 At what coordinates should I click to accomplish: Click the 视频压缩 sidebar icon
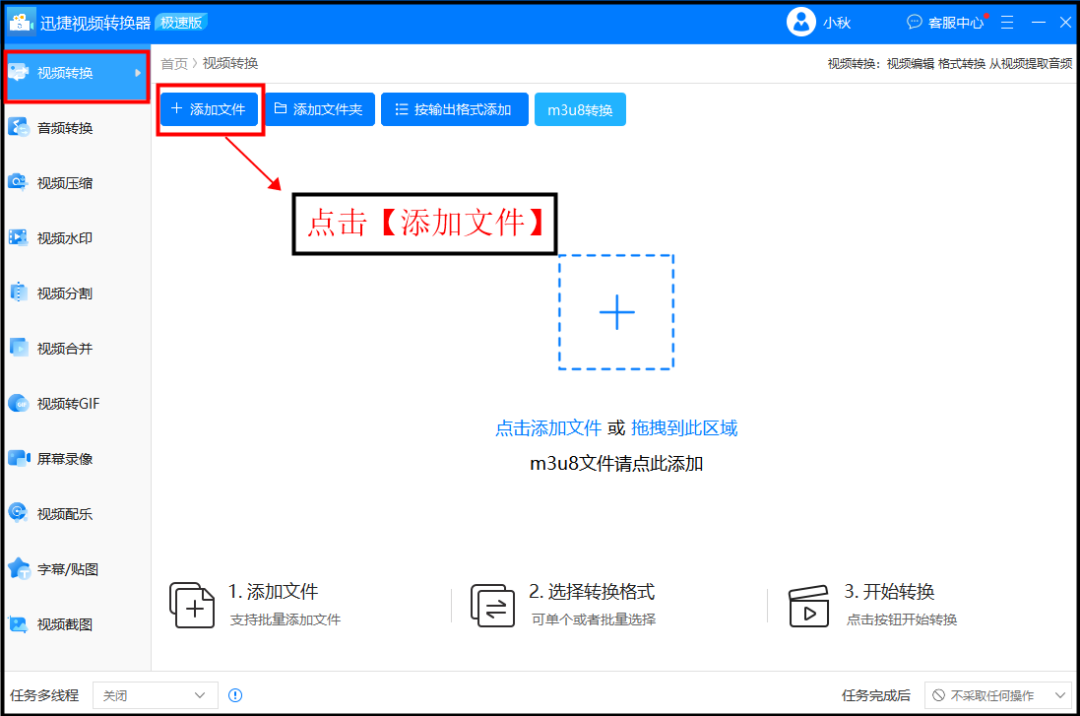(17, 182)
